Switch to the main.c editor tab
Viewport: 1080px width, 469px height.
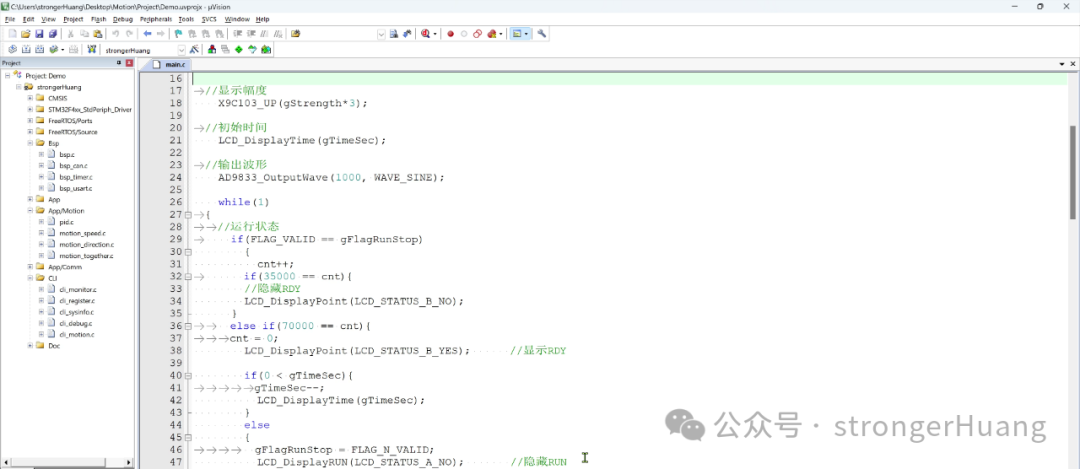pyautogui.click(x=169, y=64)
